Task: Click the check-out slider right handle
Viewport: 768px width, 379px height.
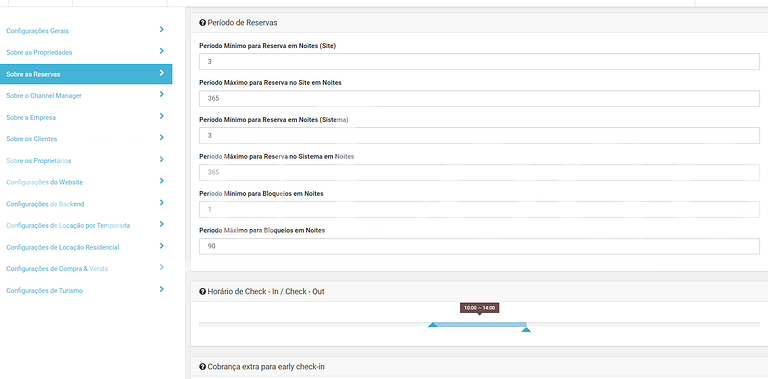Action: [526, 330]
